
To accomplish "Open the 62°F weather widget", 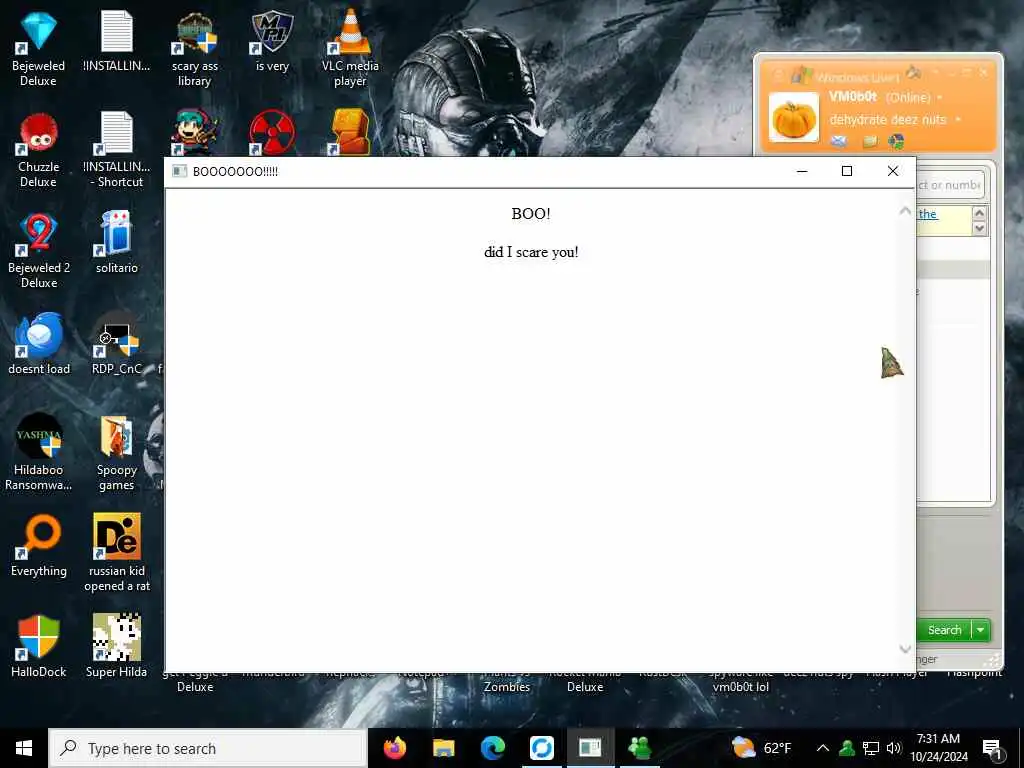I will 761,748.
